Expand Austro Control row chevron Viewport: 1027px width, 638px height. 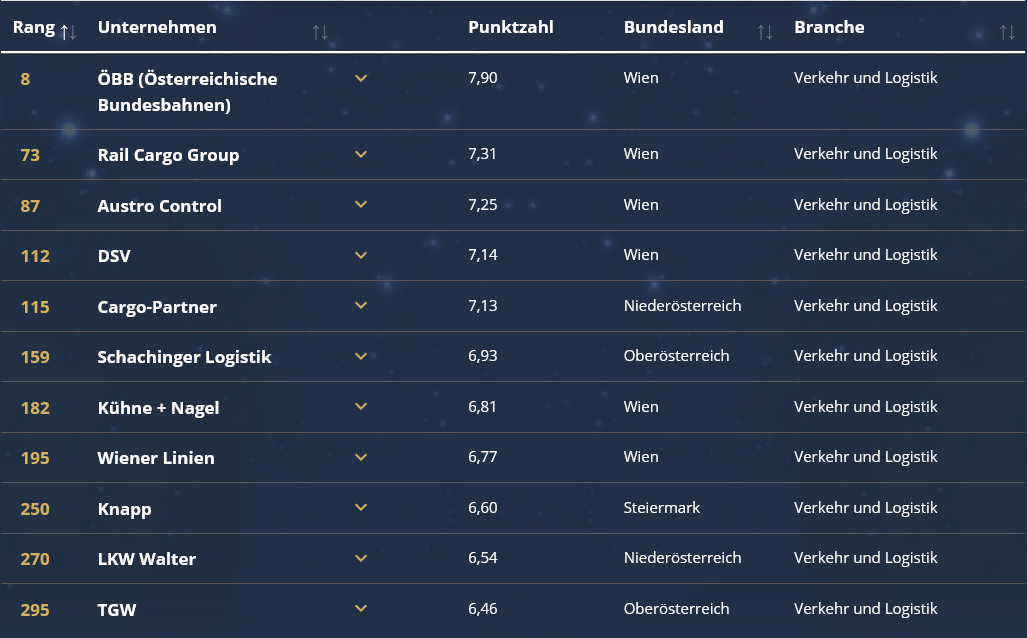pos(361,204)
